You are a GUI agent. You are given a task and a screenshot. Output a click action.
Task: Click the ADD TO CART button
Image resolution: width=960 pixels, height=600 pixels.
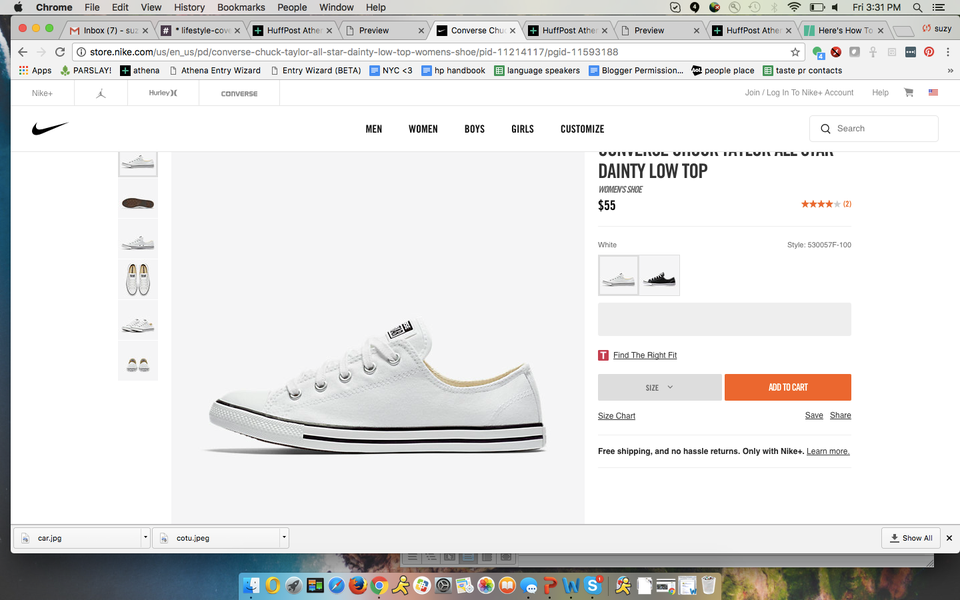788,388
